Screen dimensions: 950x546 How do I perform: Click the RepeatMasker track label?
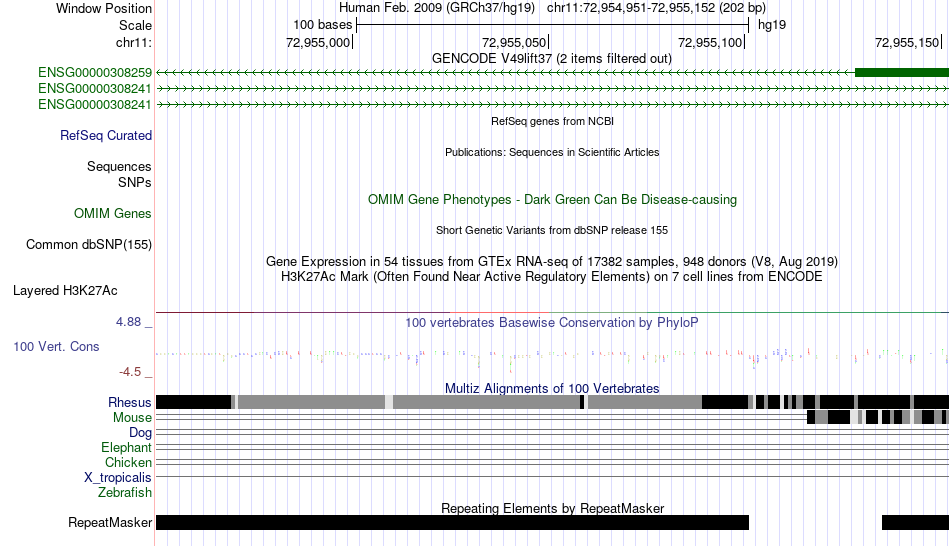pos(110,522)
